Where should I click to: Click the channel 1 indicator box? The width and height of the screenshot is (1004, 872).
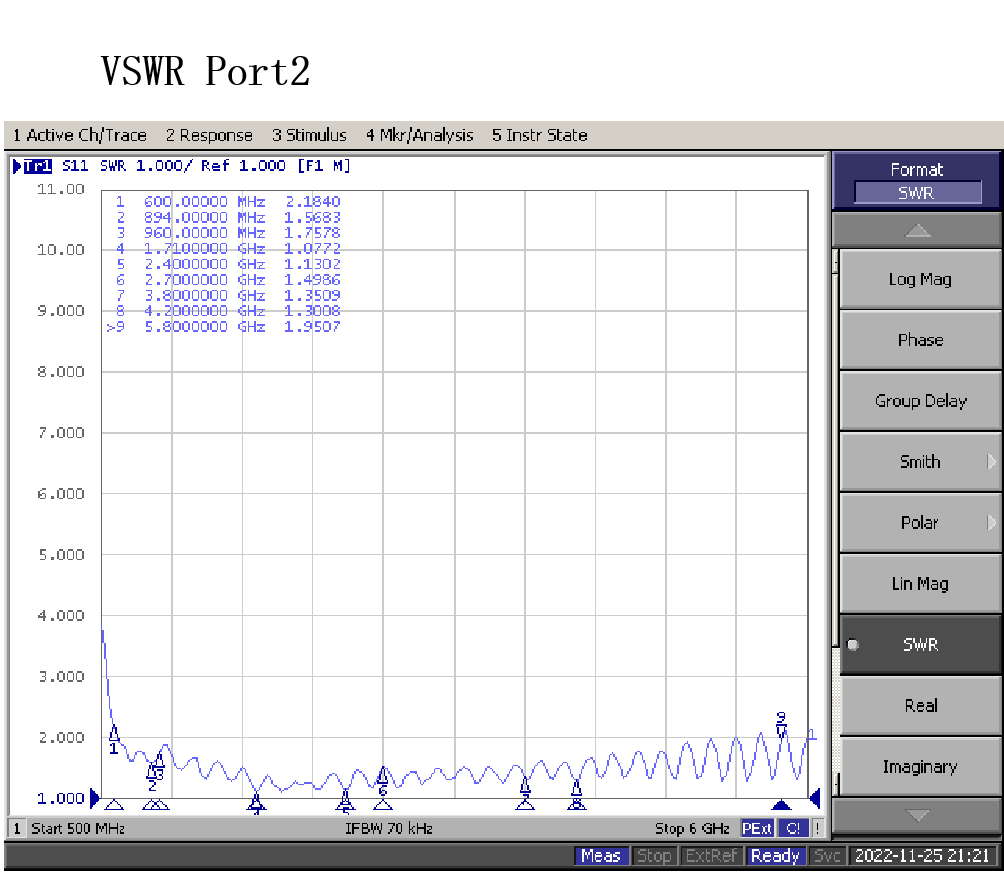17,828
